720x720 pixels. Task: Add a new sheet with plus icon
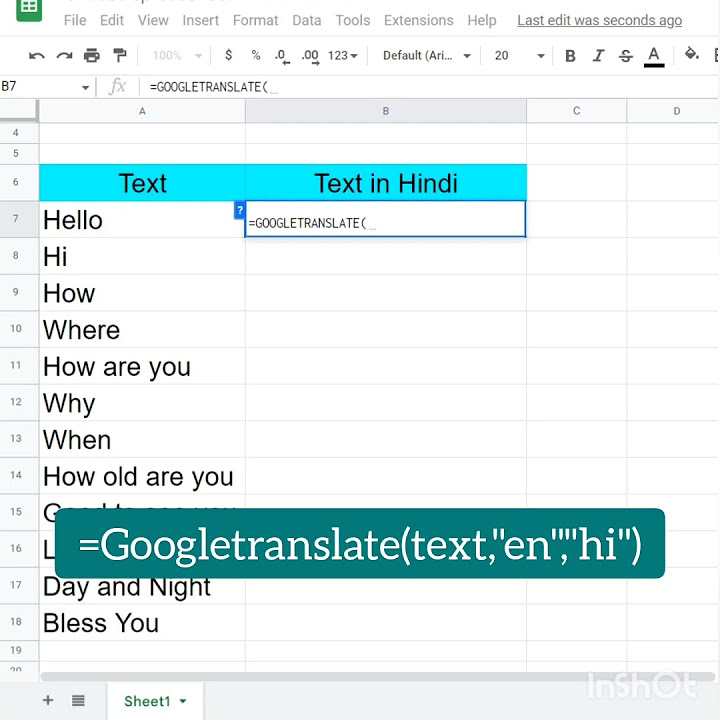coord(48,700)
